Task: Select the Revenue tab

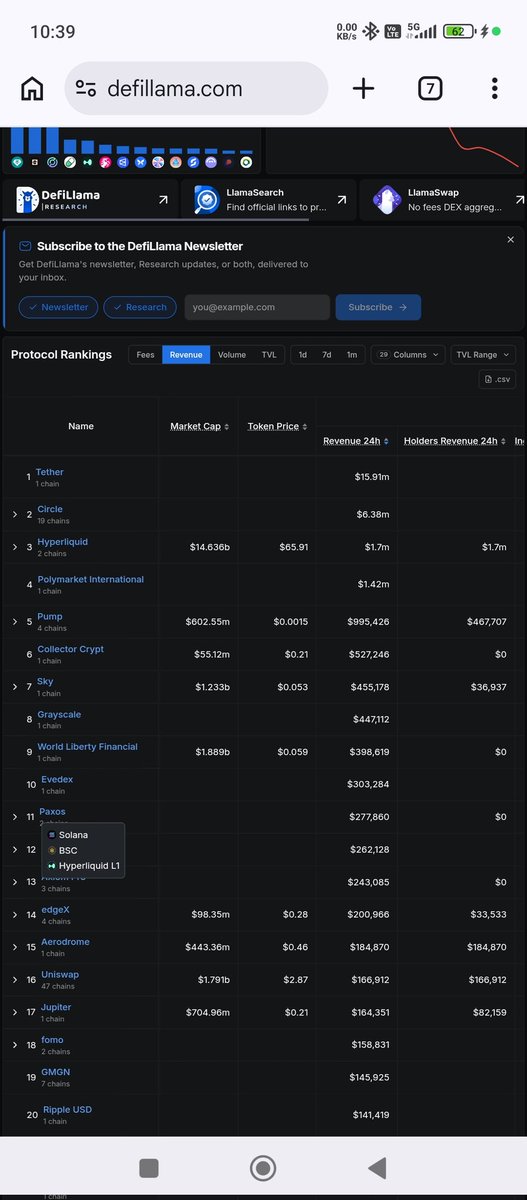Action: click(x=186, y=354)
